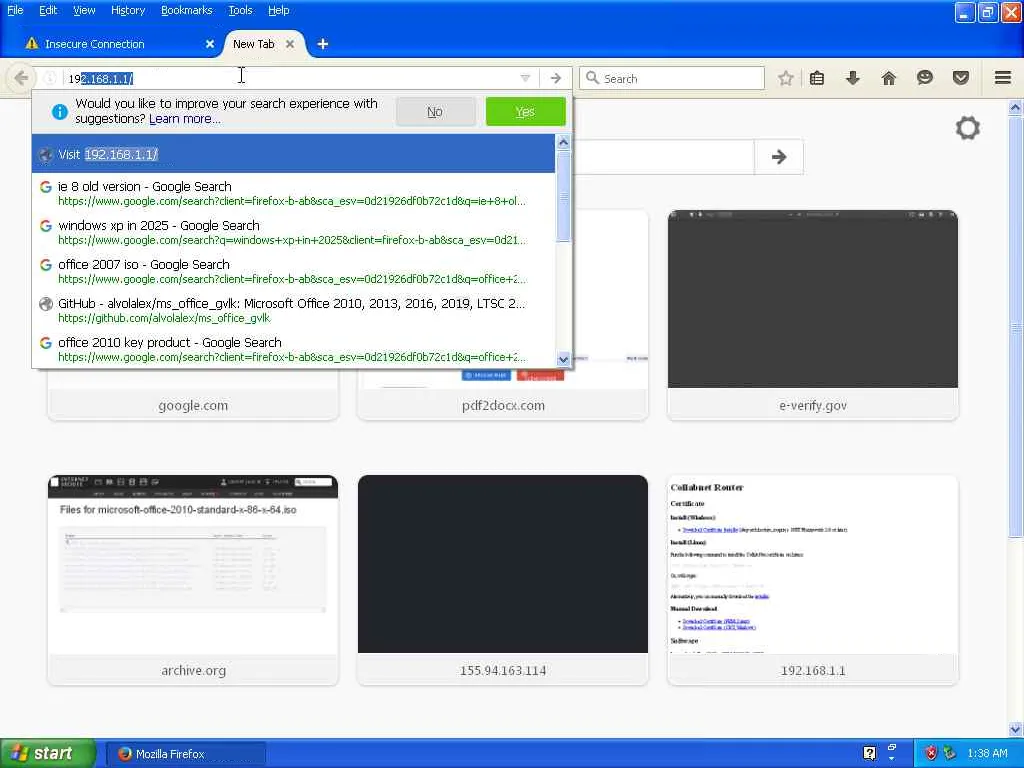
Task: Open the Learn more link
Action: pos(185,119)
